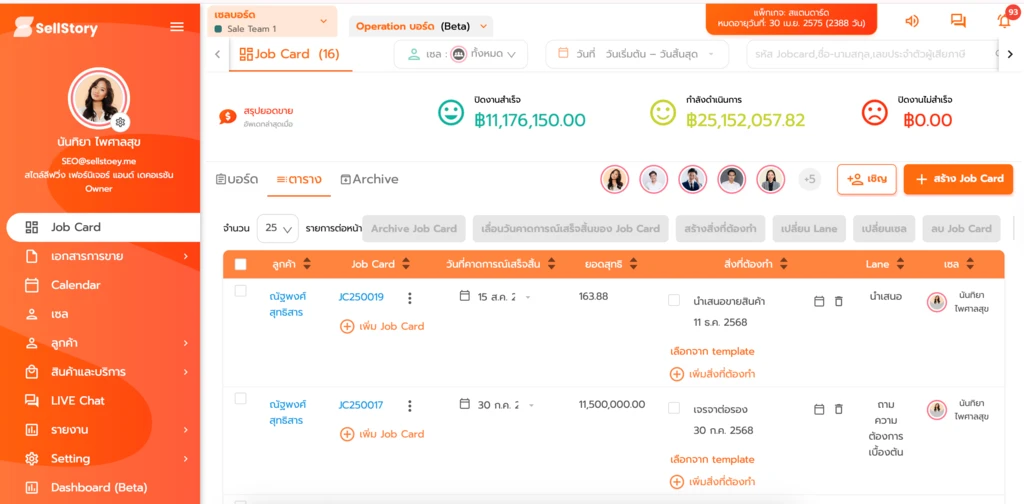This screenshot has width=1024, height=504.
Task: Tick row checkbox for JC250017
Action: click(240, 399)
